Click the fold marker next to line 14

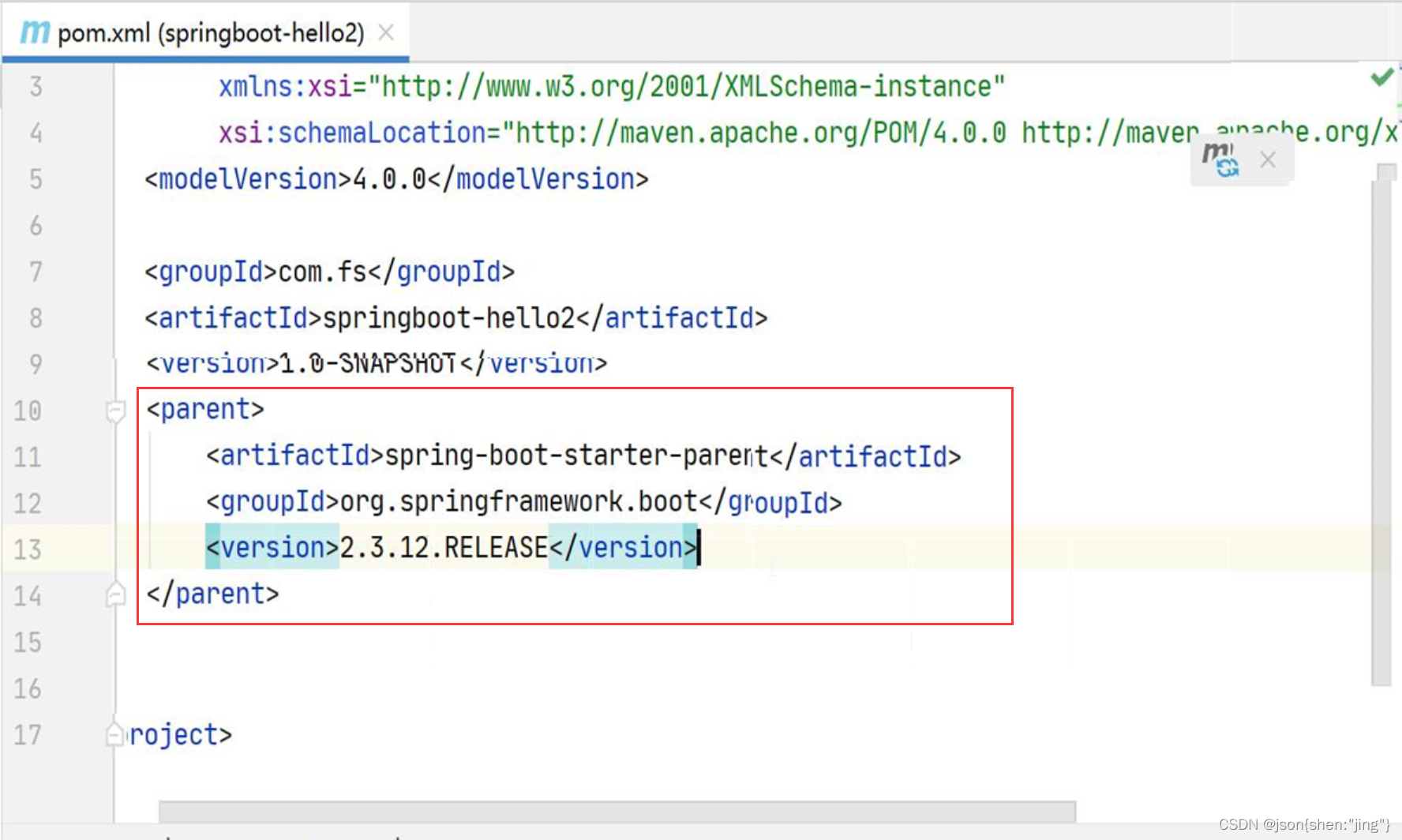click(x=115, y=594)
